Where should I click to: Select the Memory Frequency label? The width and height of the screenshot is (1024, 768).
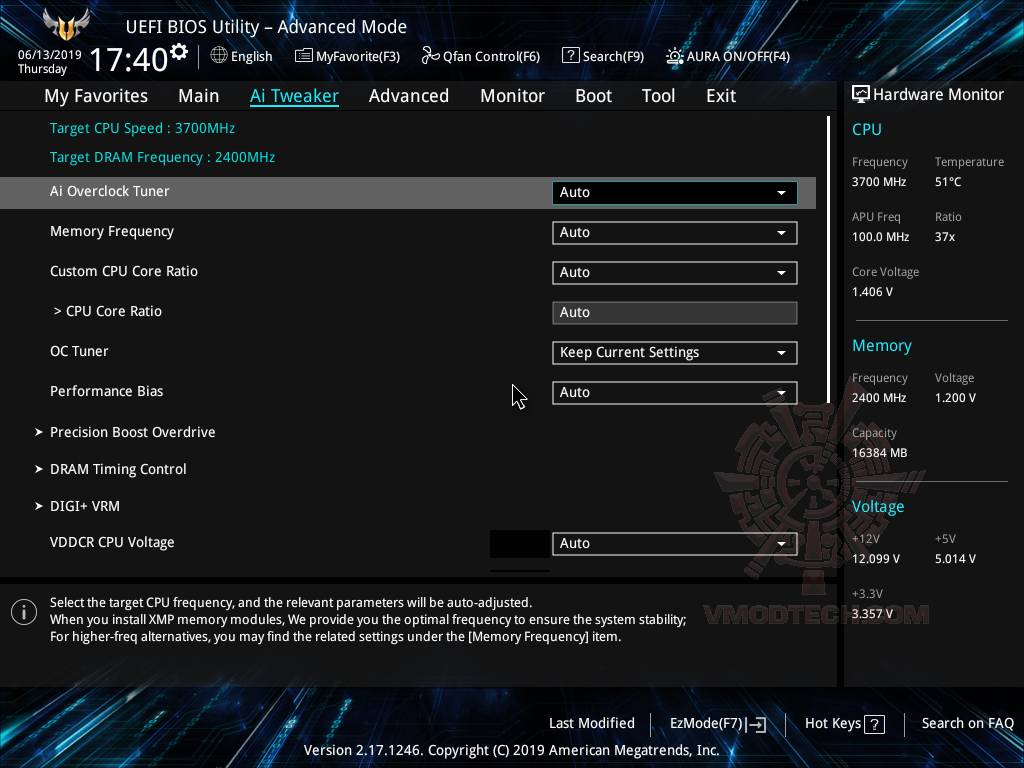[x=112, y=232]
